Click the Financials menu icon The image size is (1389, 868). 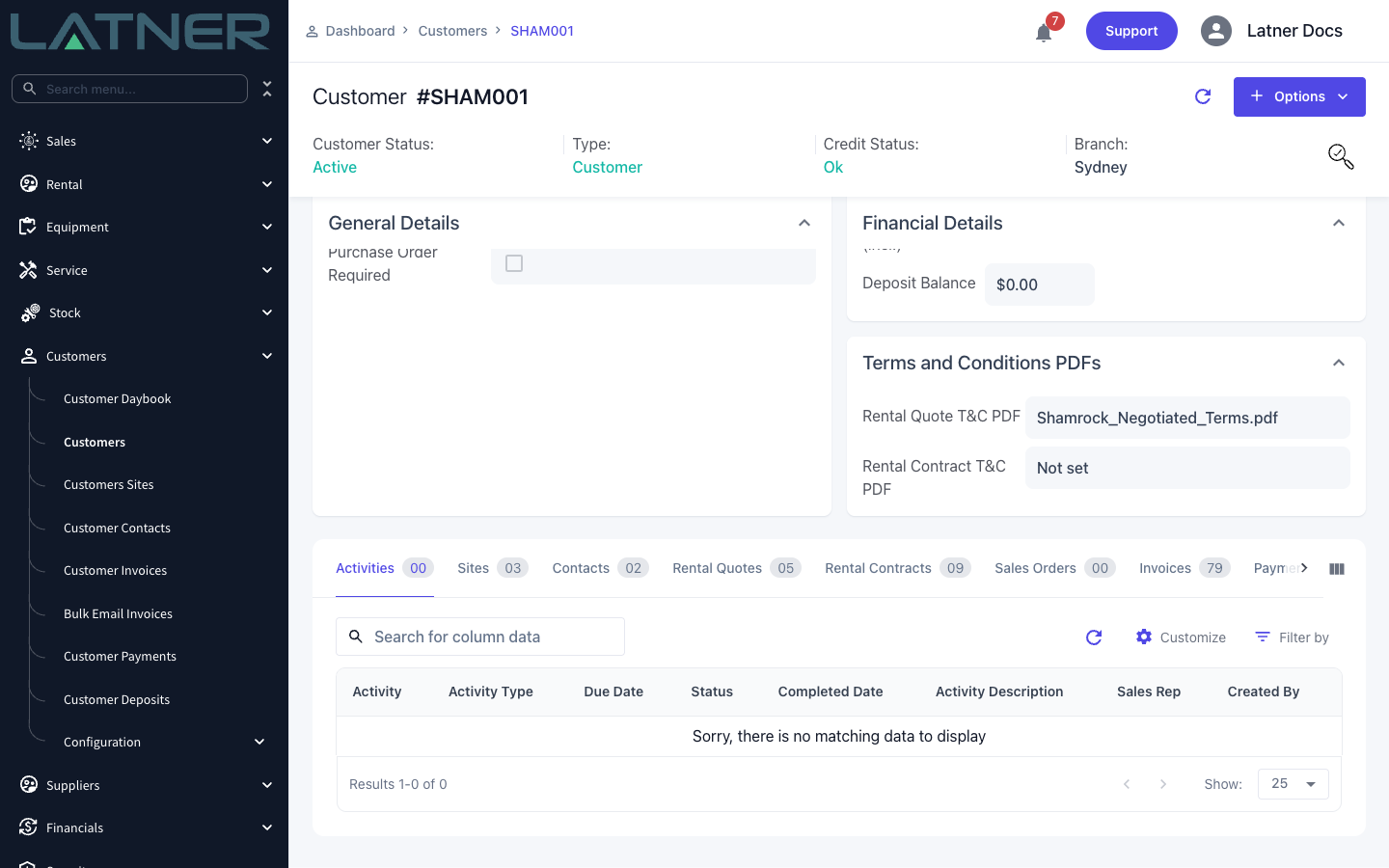pyautogui.click(x=29, y=827)
